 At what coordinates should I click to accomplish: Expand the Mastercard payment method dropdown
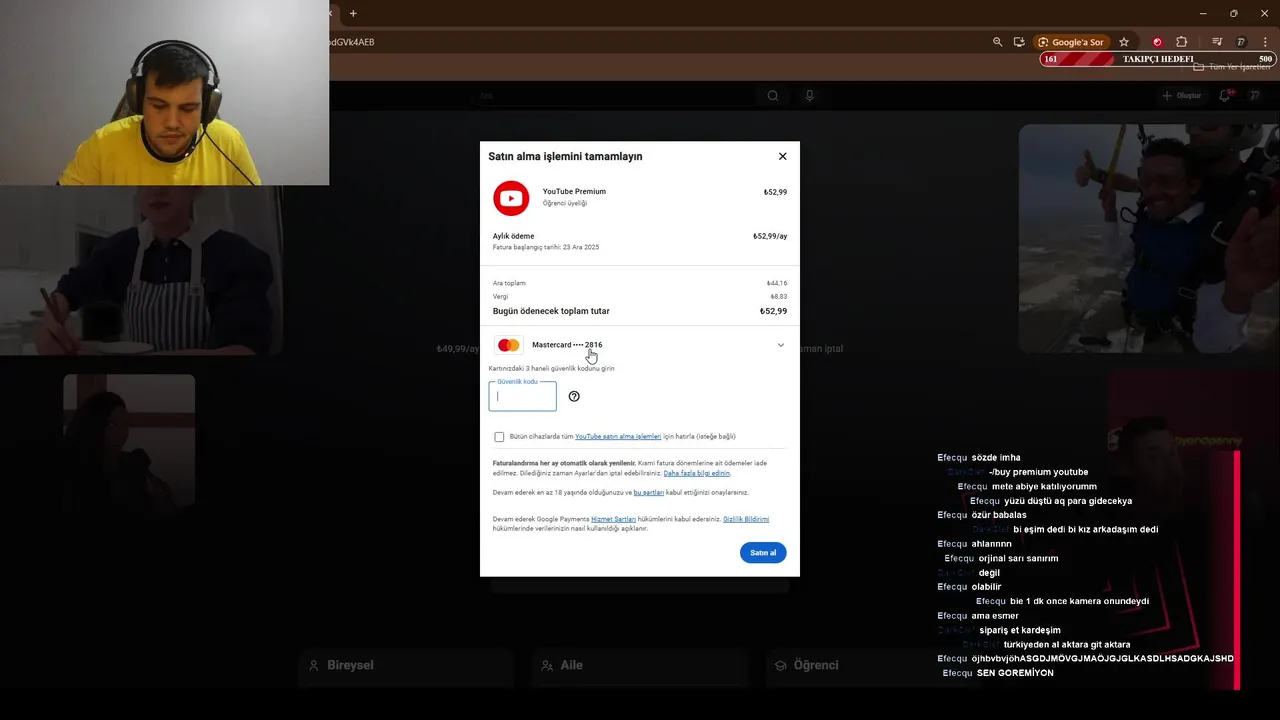(x=781, y=345)
